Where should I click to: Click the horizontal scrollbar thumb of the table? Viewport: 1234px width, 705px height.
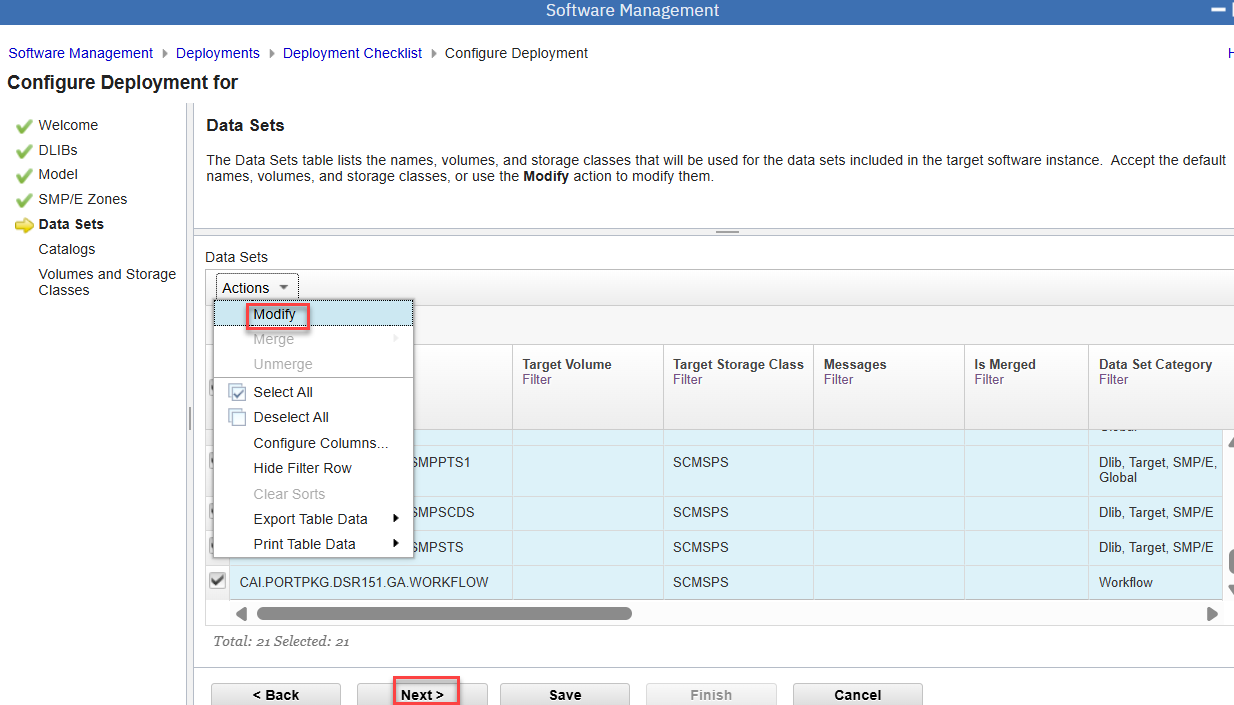click(443, 614)
